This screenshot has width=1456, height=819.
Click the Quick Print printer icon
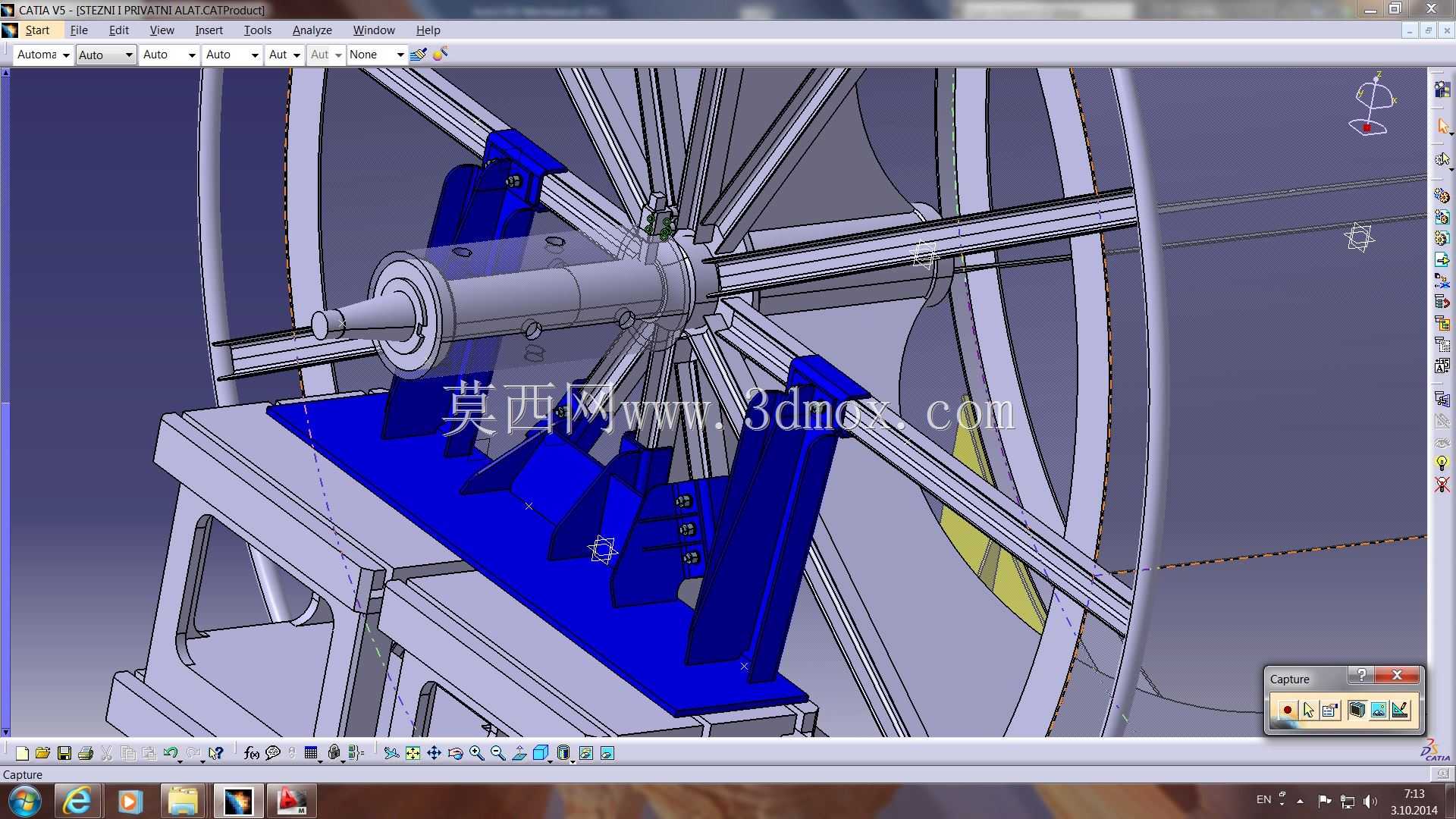(86, 753)
